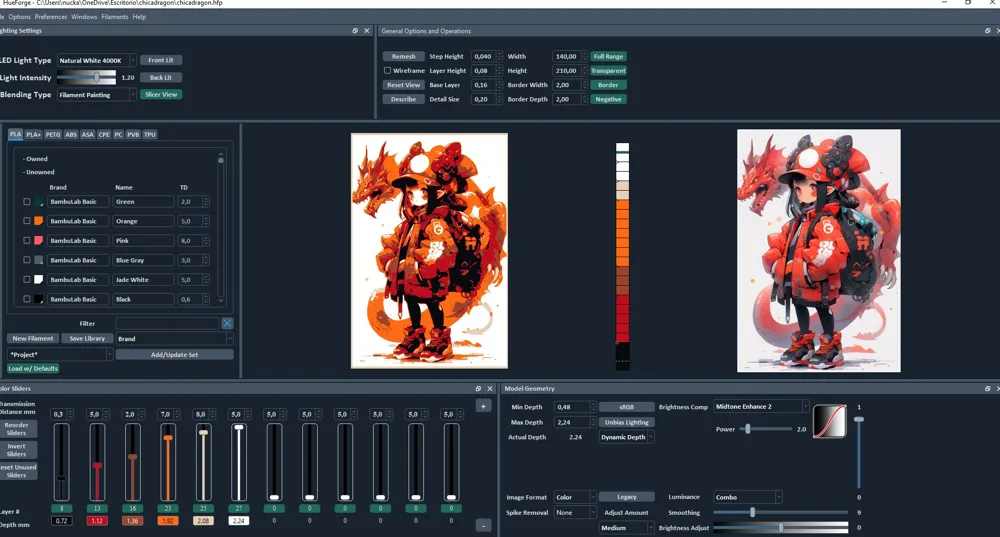Undock the Model Geometry panel
Screen dimensions: 1000x537
tap(987, 388)
